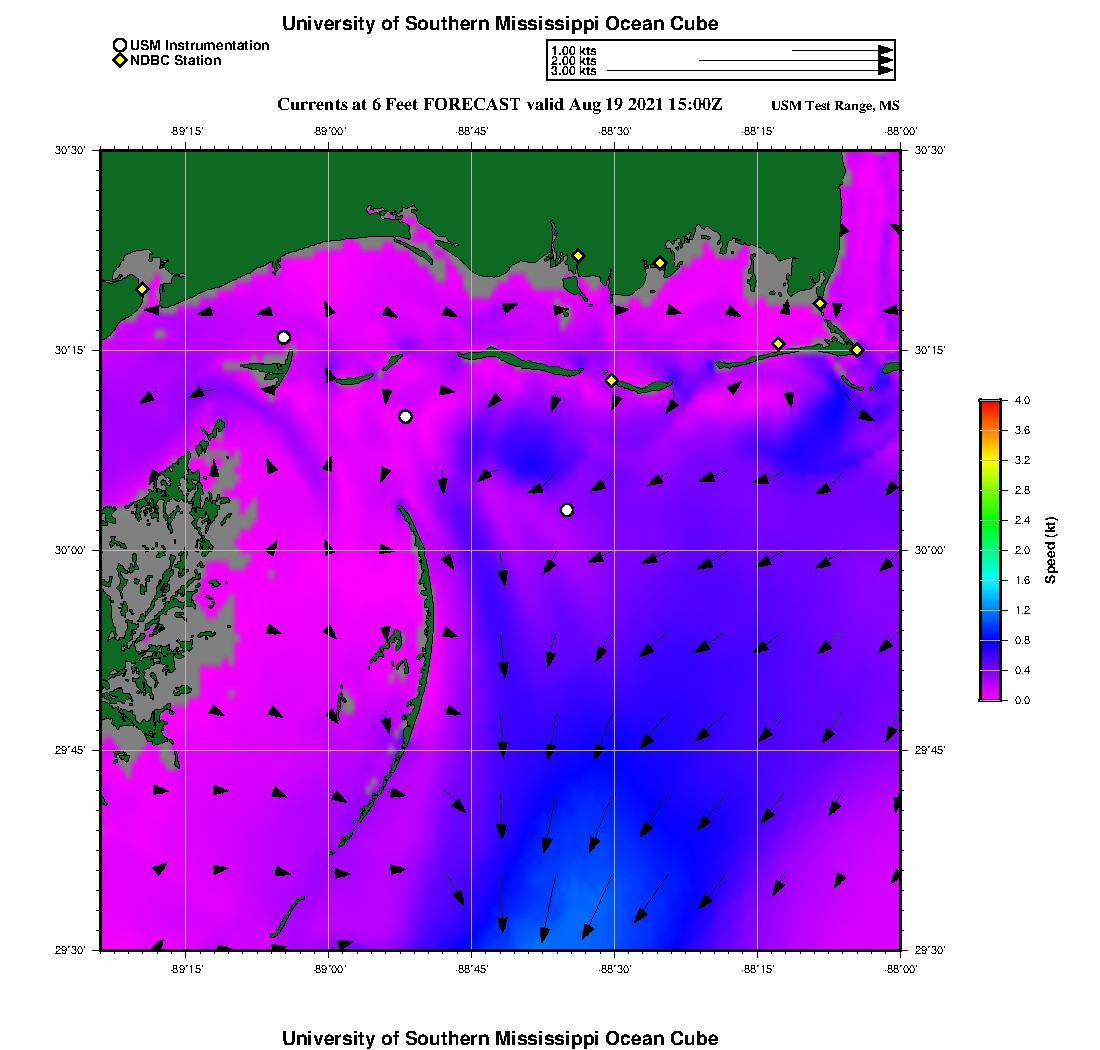The height and width of the screenshot is (1050, 1100).
Task: Click the NDBC diamond on the island near 88°30'
Action: tap(612, 380)
